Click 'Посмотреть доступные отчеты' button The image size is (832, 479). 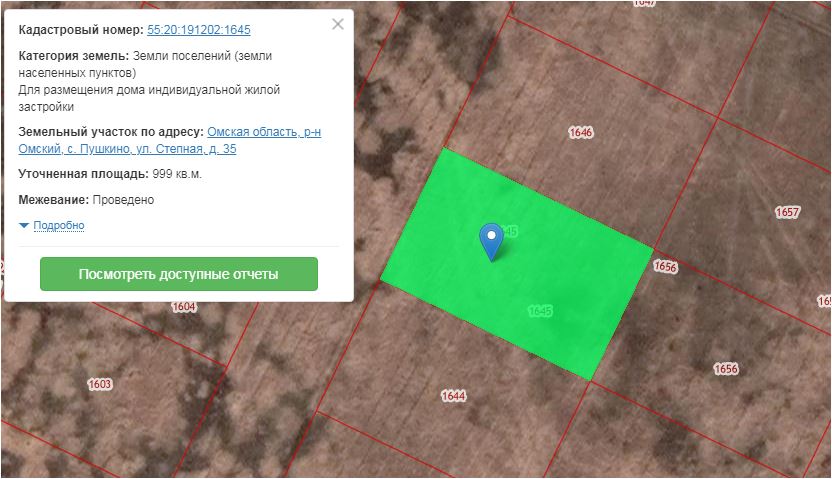(179, 274)
